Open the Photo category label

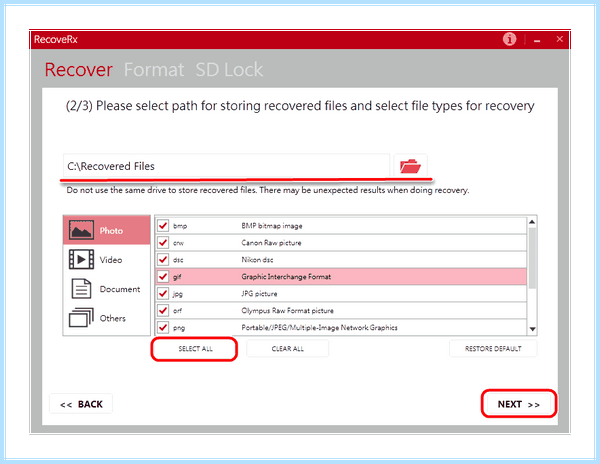tap(111, 231)
